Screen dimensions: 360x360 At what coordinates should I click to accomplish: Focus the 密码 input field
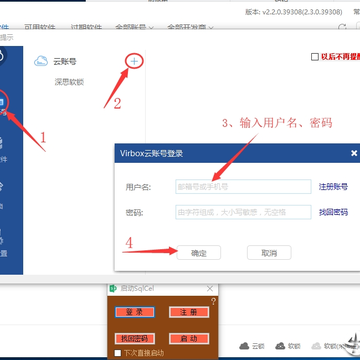243,212
